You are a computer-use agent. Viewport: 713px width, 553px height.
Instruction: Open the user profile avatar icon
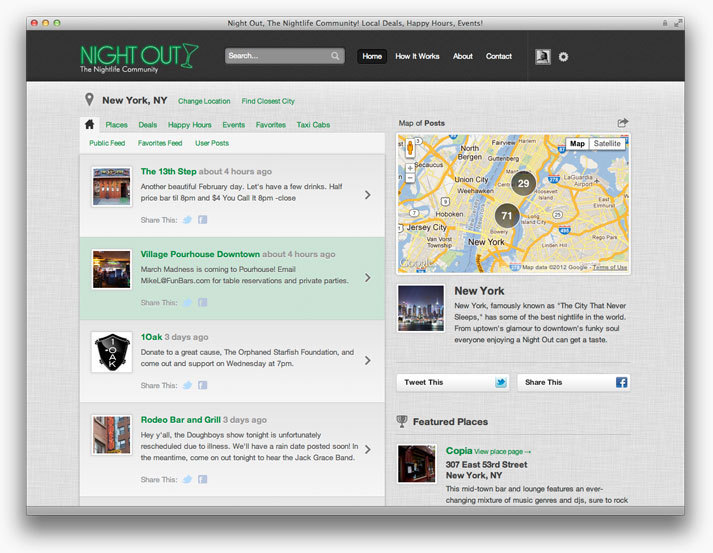tap(542, 57)
